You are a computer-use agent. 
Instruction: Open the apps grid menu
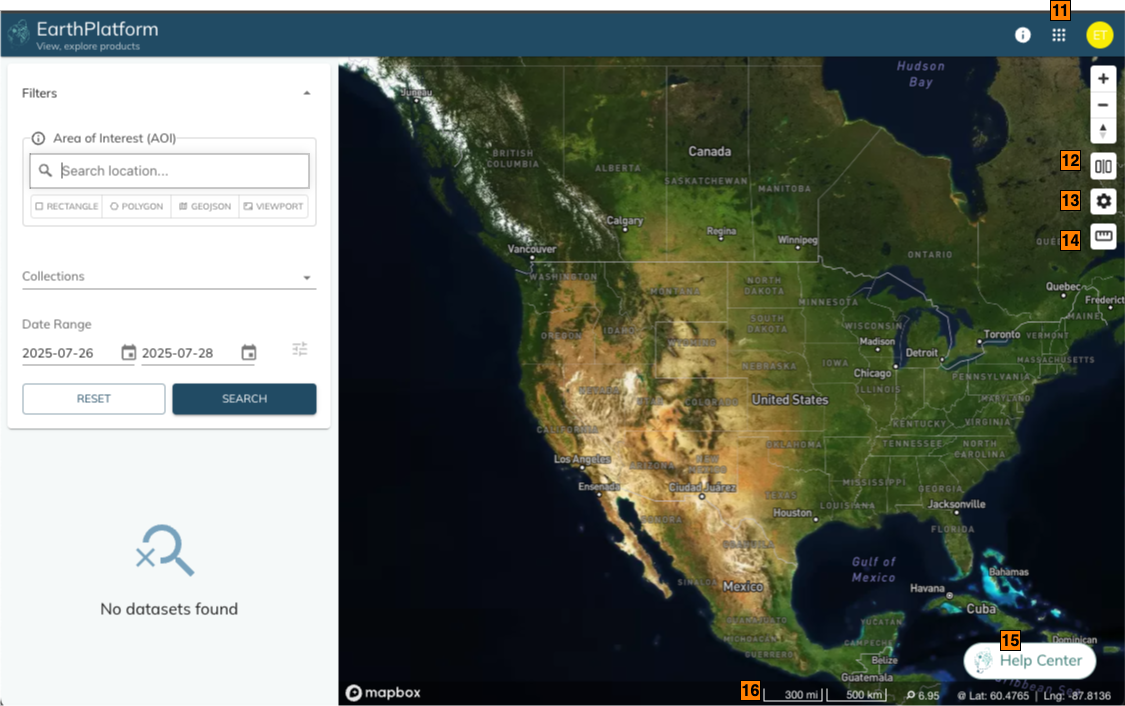tap(1059, 35)
